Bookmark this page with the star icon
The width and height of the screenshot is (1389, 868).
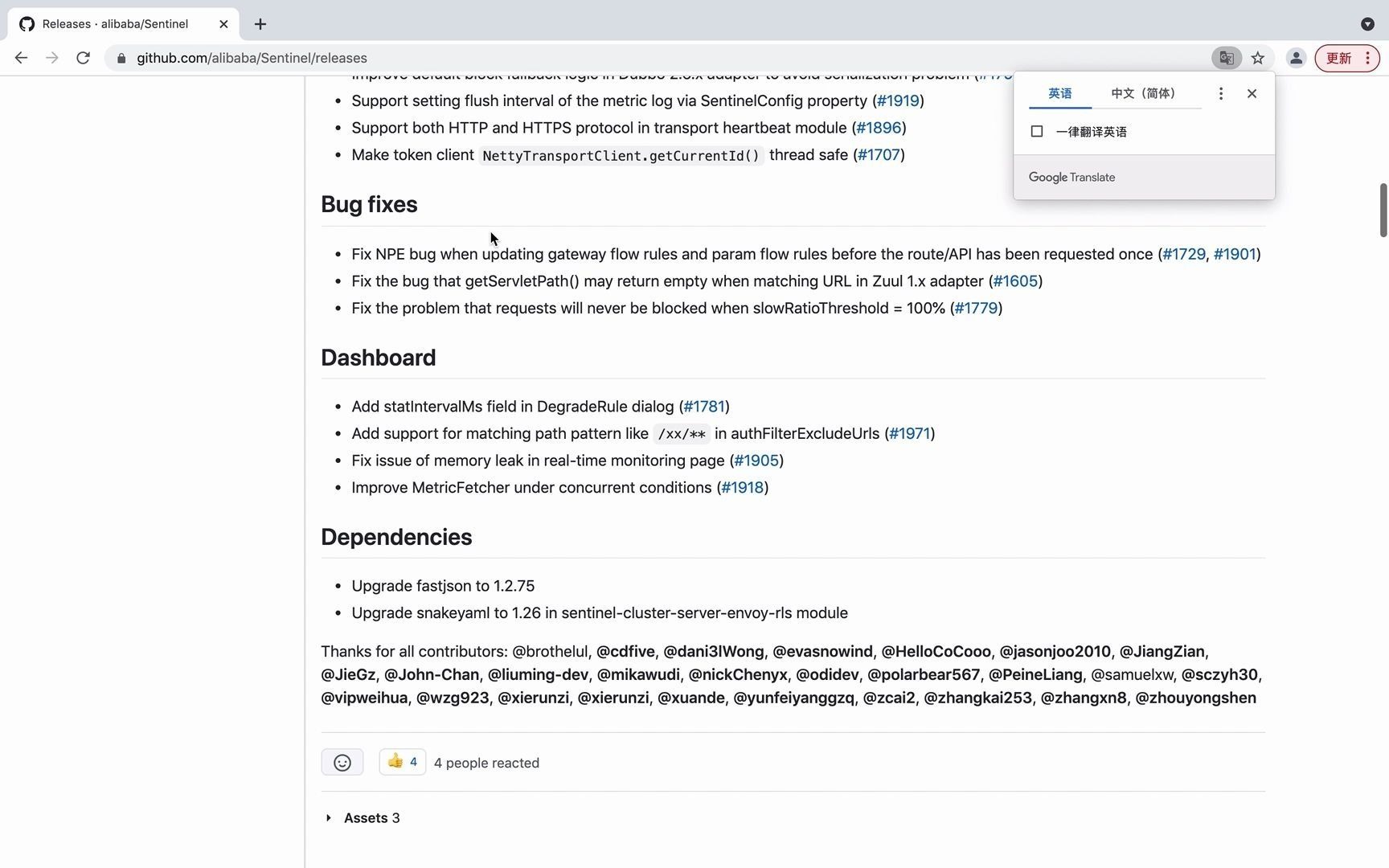(x=1258, y=58)
